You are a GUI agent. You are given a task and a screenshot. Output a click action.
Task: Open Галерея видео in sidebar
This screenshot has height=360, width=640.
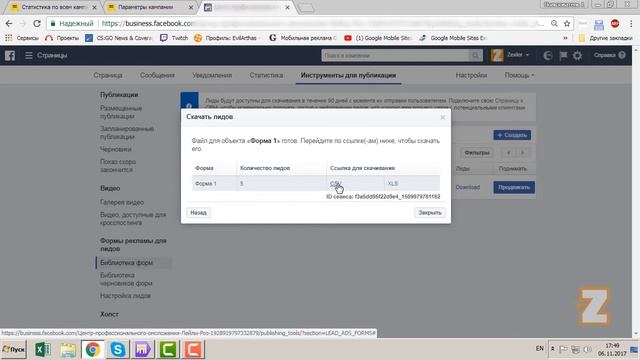pyautogui.click(x=122, y=202)
